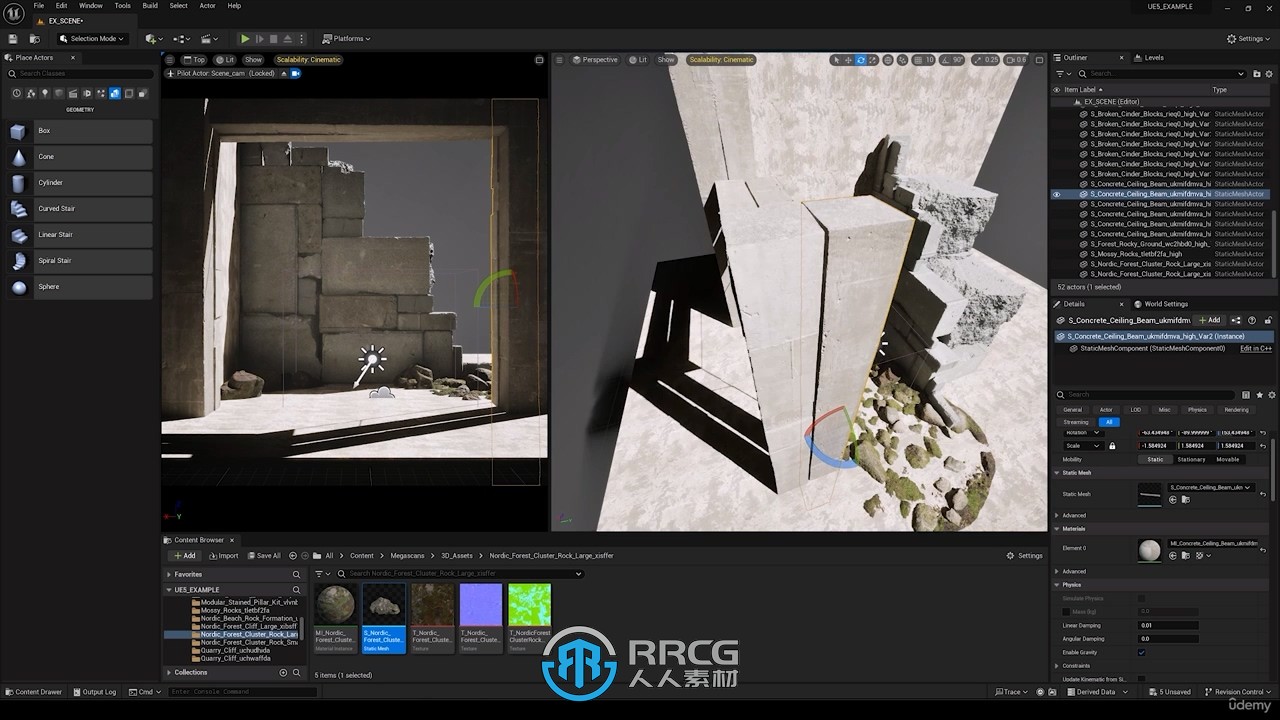Select the Shapes category cube icon

point(59,93)
